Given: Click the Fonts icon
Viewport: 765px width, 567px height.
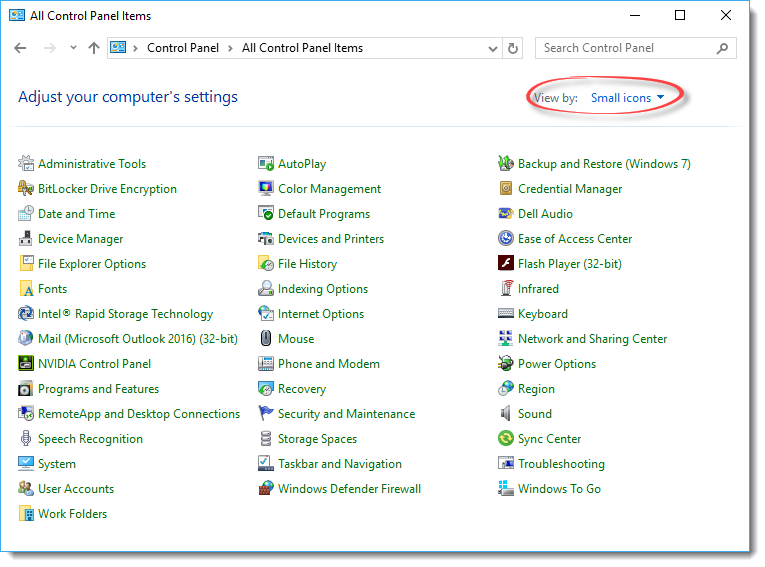Looking at the screenshot, I should pos(26,288).
